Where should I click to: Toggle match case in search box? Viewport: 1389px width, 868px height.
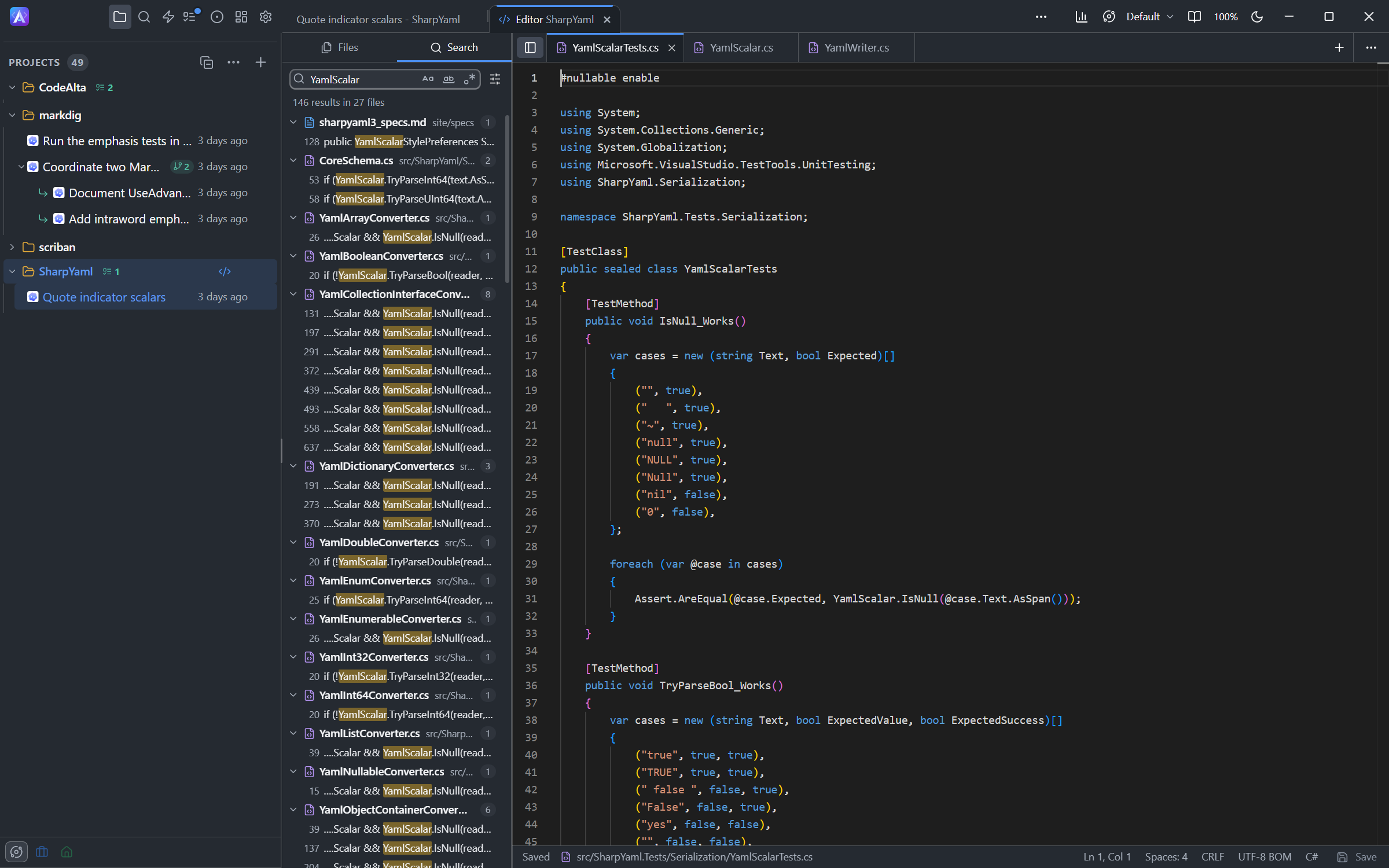428,79
